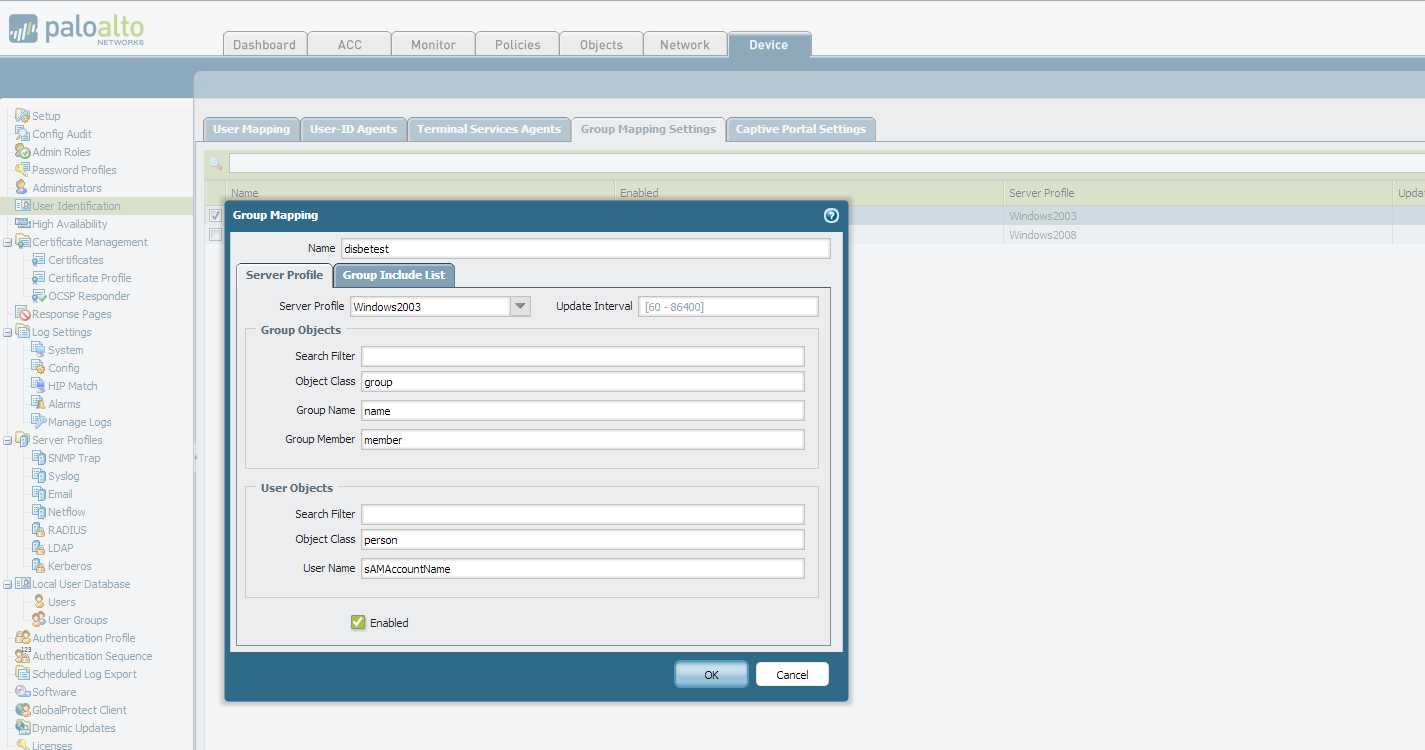Screen dimensions: 1425x750
Task: Collapse the Local User Database node
Action: pos(8,584)
